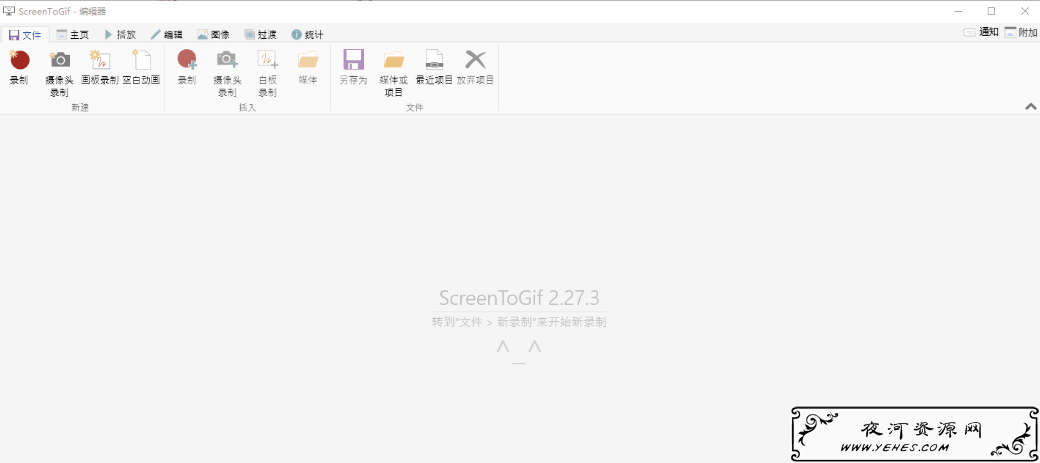The image size is (1040, 463).
Task: Collapse the ribbon with the chevron arrow
Action: point(1031,106)
